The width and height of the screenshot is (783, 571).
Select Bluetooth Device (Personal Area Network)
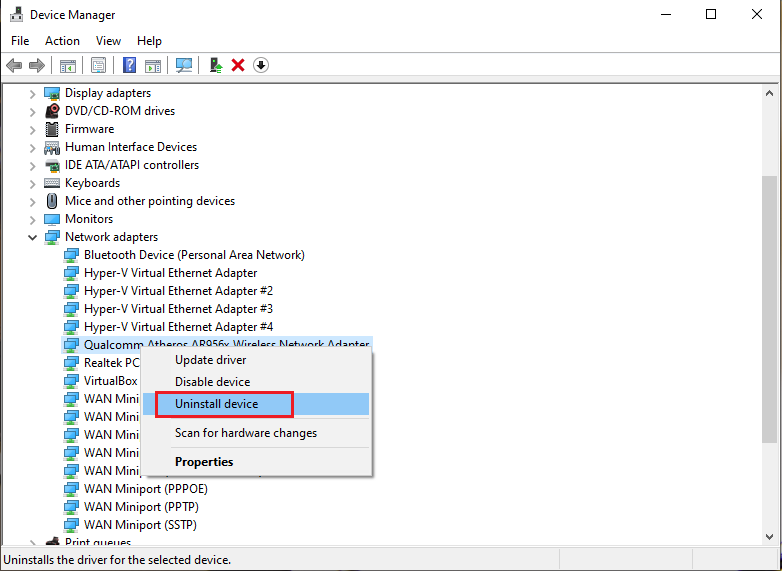pyautogui.click(x=194, y=255)
